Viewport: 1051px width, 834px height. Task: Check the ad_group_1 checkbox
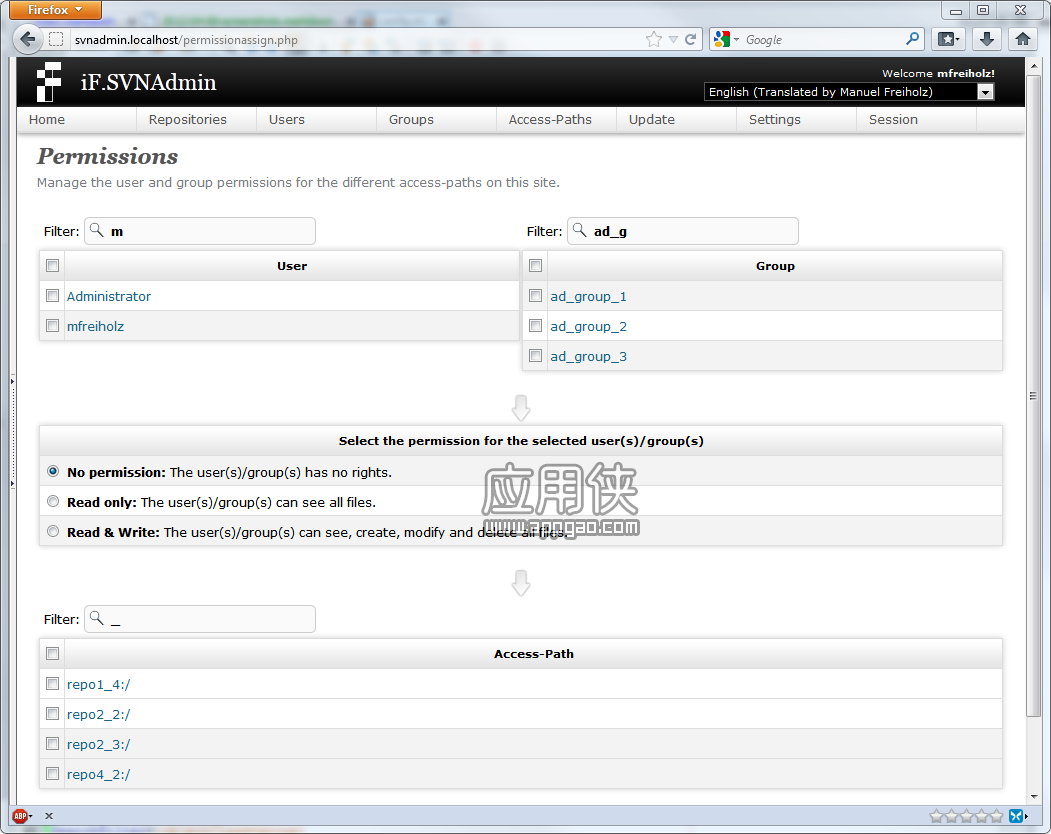pos(536,296)
